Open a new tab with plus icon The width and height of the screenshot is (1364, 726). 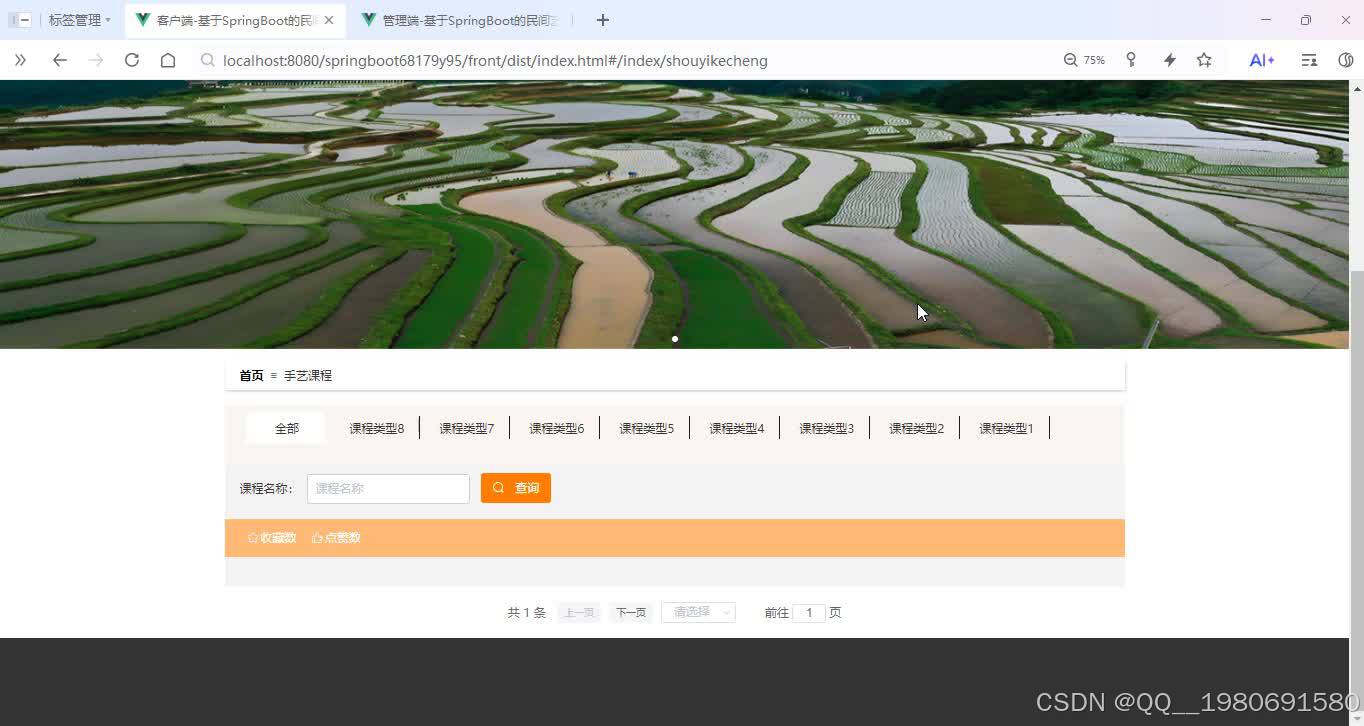click(x=602, y=20)
